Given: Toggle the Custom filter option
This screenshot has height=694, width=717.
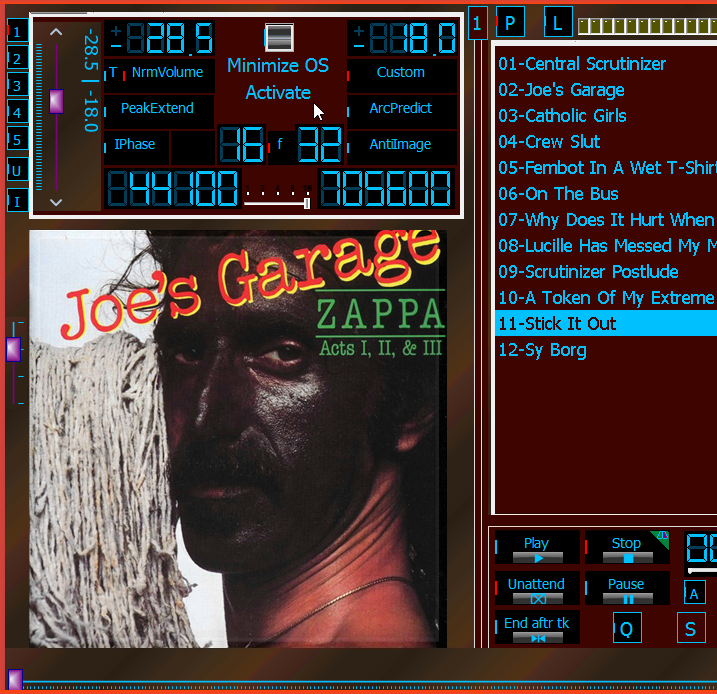Looking at the screenshot, I should (401, 76).
